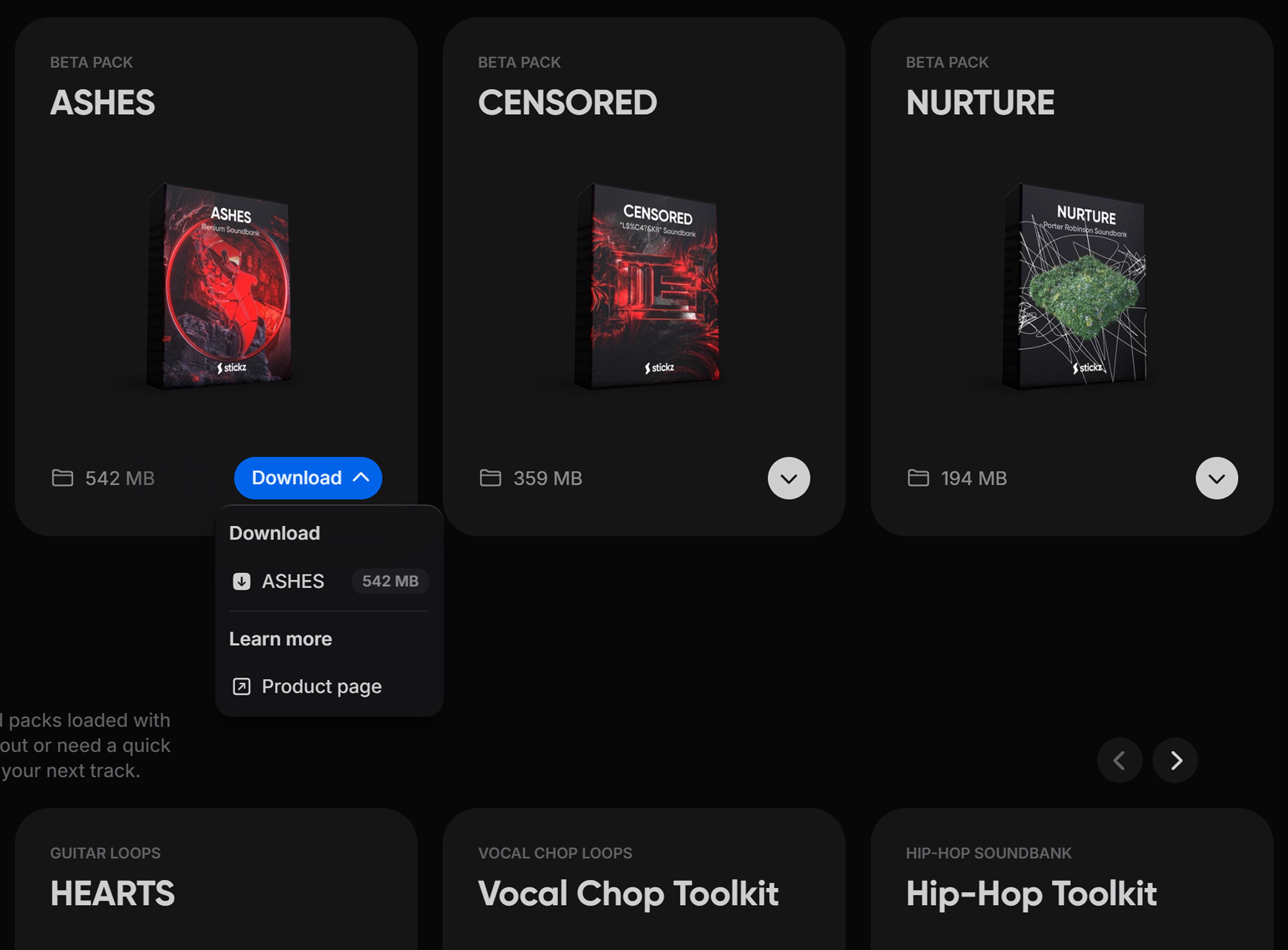Screen dimensions: 1288x950
Task: Click the download icon next to ASHES
Action: tap(241, 581)
